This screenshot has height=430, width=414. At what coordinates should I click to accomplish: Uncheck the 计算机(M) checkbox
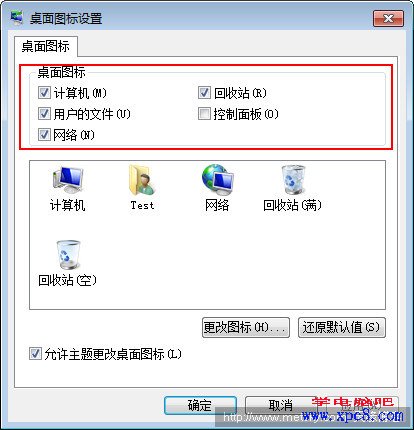tap(44, 93)
